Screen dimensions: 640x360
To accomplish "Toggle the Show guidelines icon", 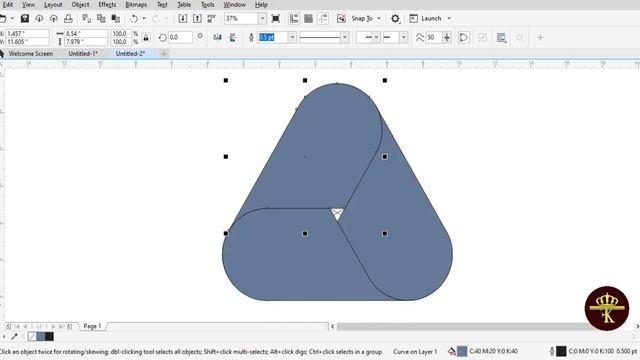I will [x=323, y=18].
